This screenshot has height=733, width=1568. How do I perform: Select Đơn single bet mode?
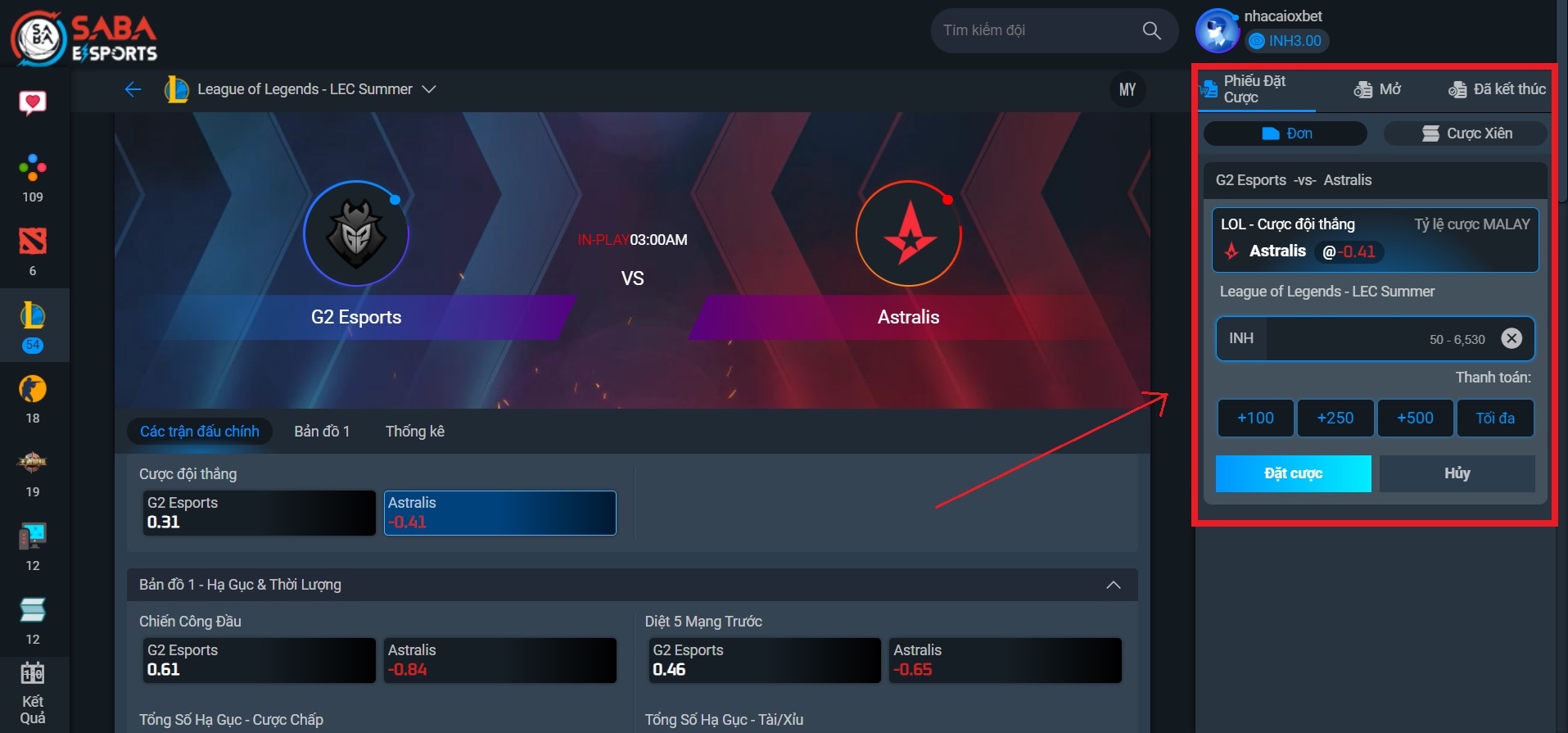coord(1286,133)
